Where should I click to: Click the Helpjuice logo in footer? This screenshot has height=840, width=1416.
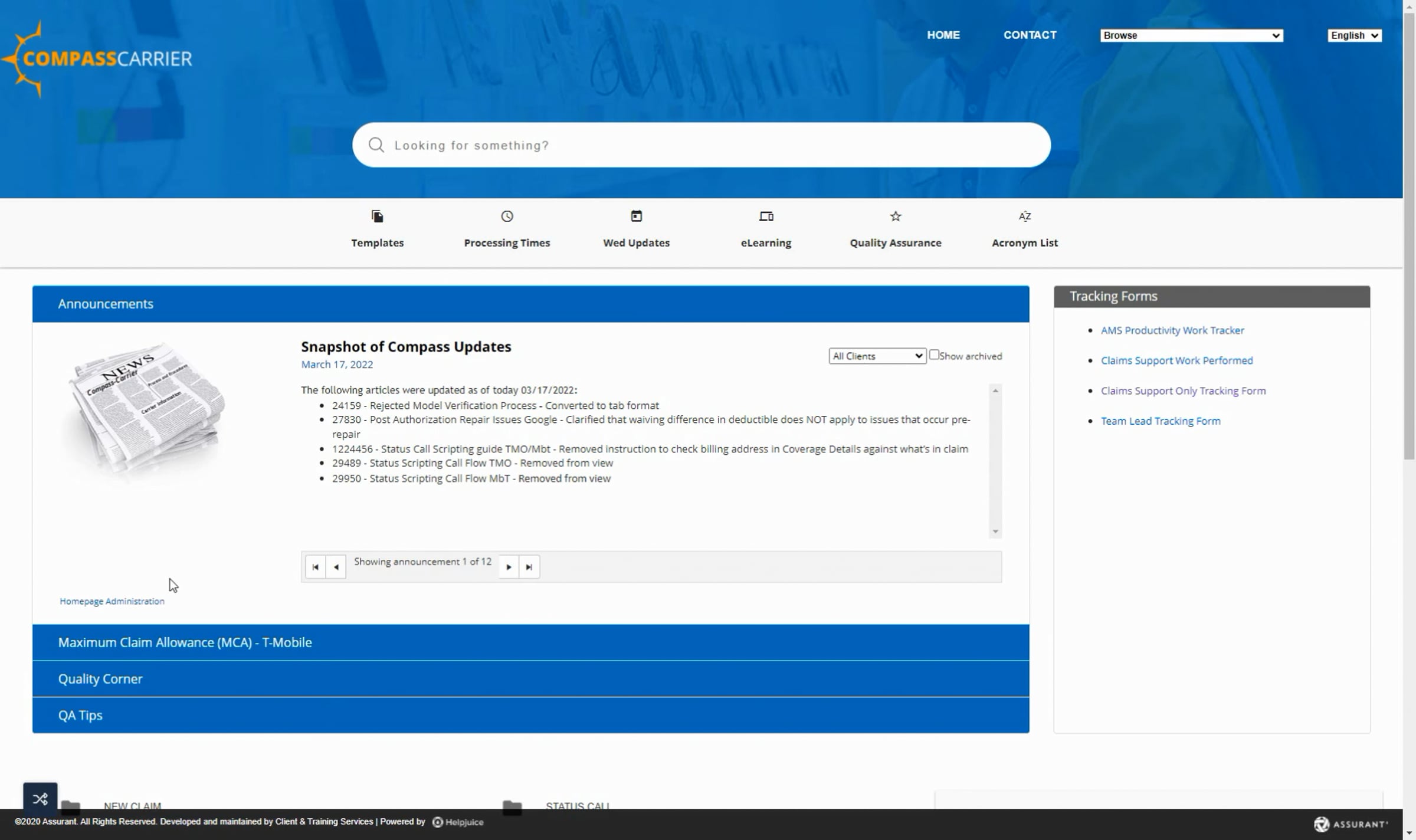click(x=458, y=822)
